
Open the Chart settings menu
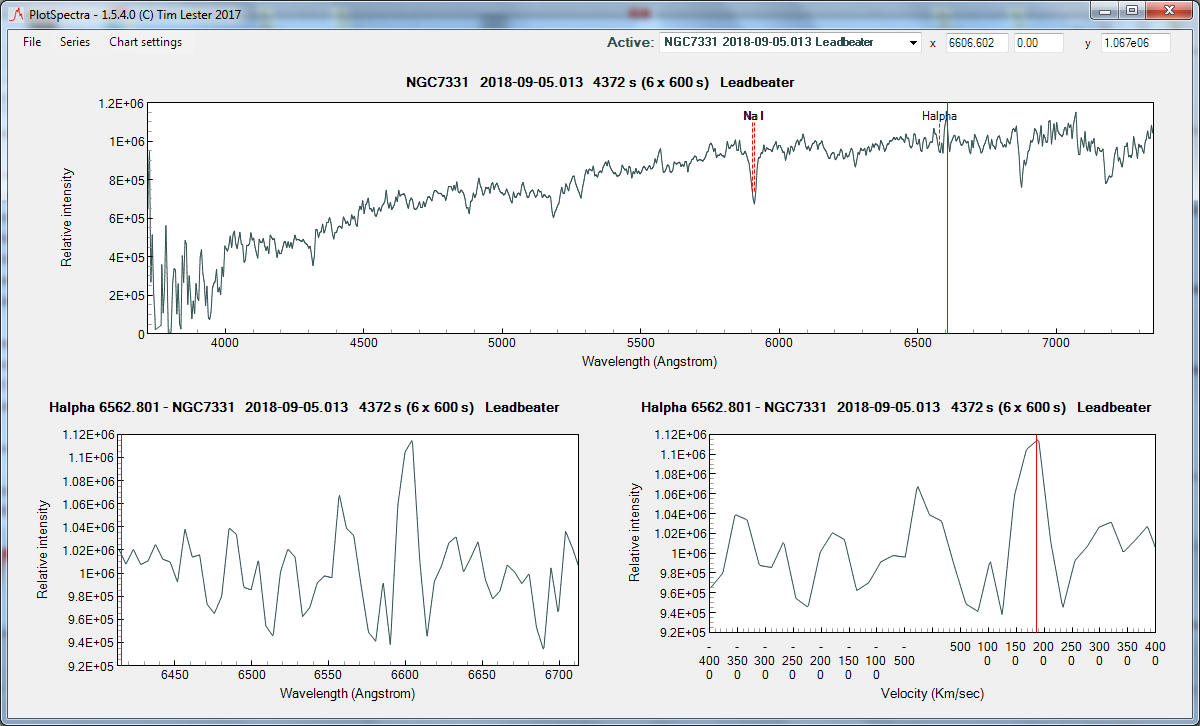145,42
